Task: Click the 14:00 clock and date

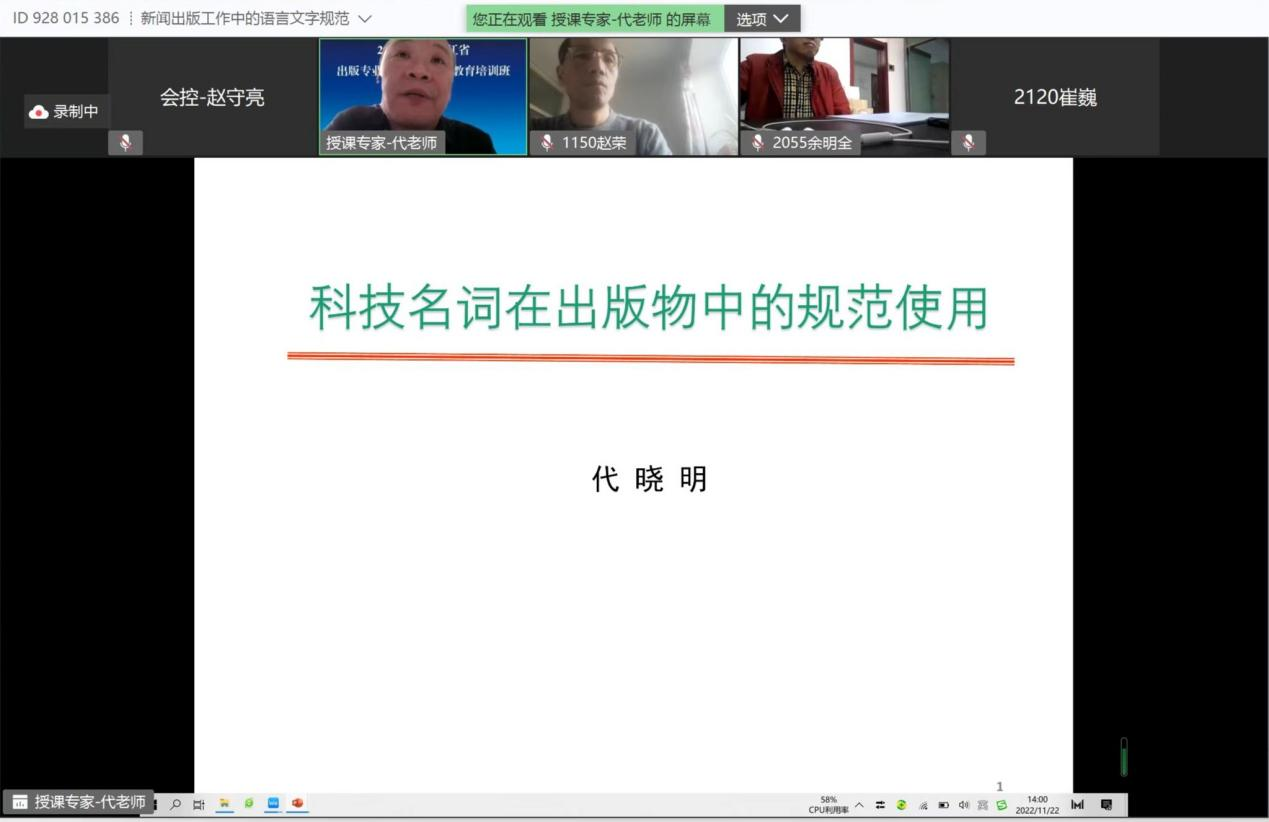Action: pyautogui.click(x=1038, y=805)
